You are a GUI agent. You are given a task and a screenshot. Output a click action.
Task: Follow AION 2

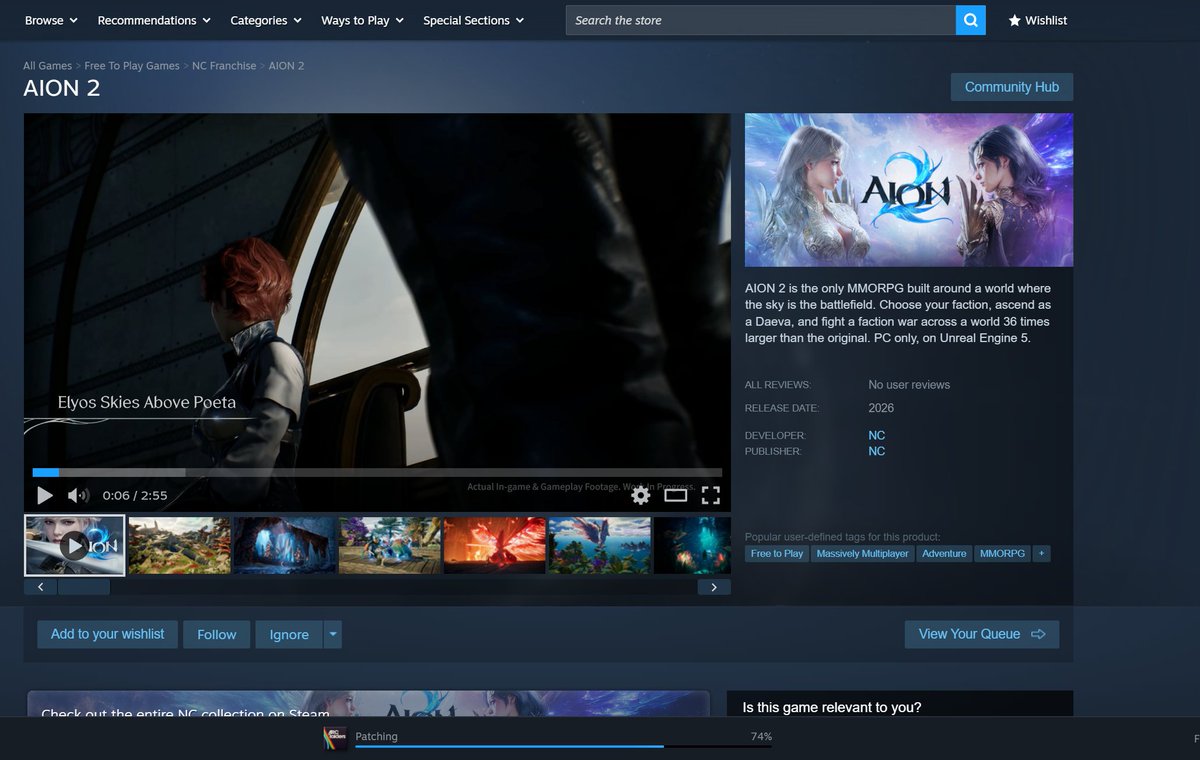click(x=217, y=634)
